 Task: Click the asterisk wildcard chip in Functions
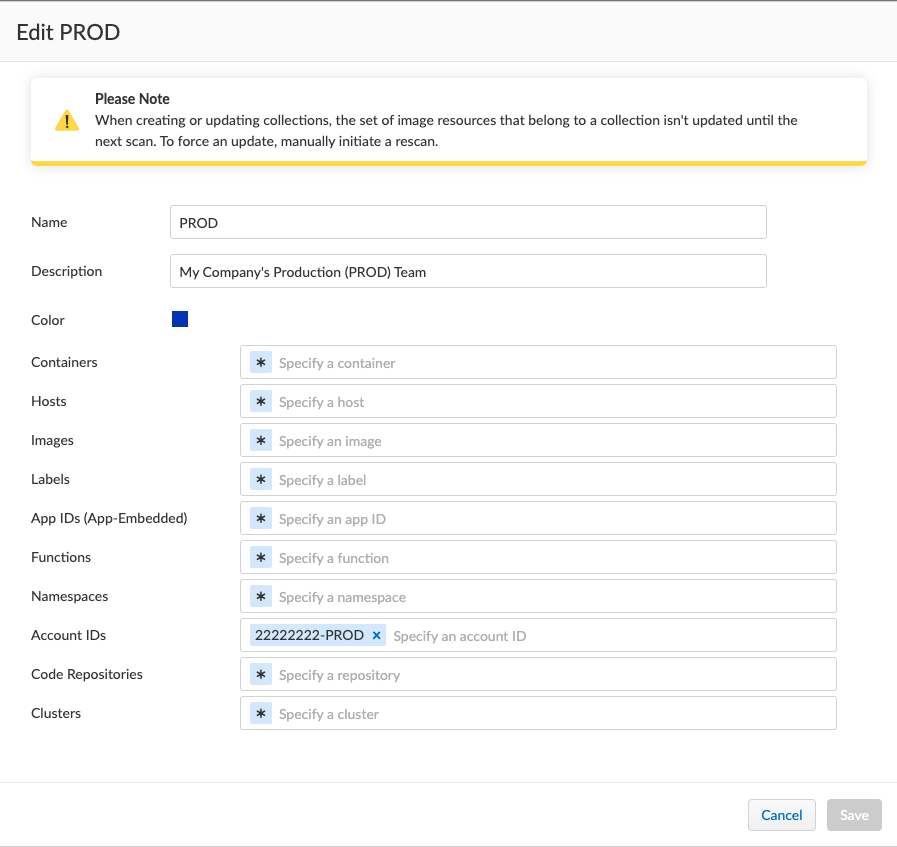point(261,558)
